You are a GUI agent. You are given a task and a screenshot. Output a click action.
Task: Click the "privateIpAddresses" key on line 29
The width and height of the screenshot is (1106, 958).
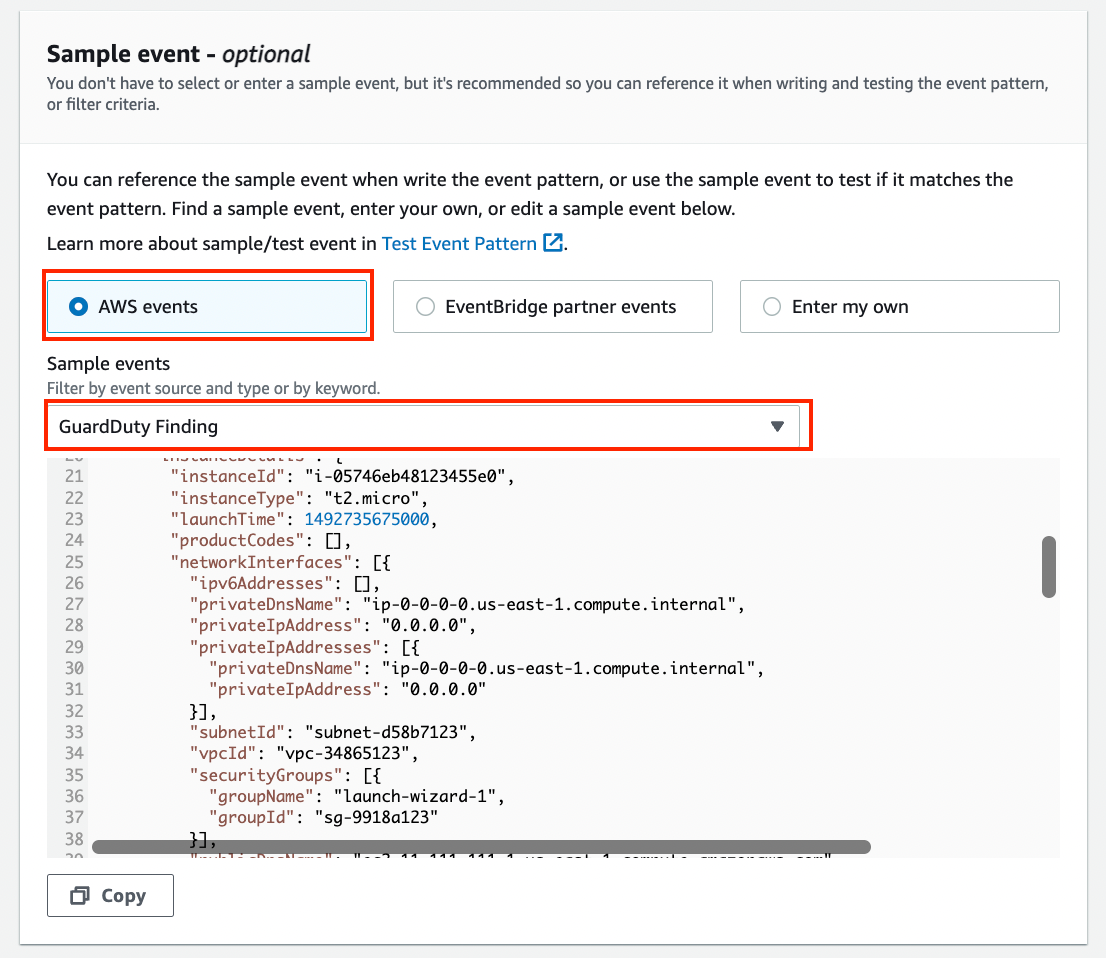(x=285, y=648)
